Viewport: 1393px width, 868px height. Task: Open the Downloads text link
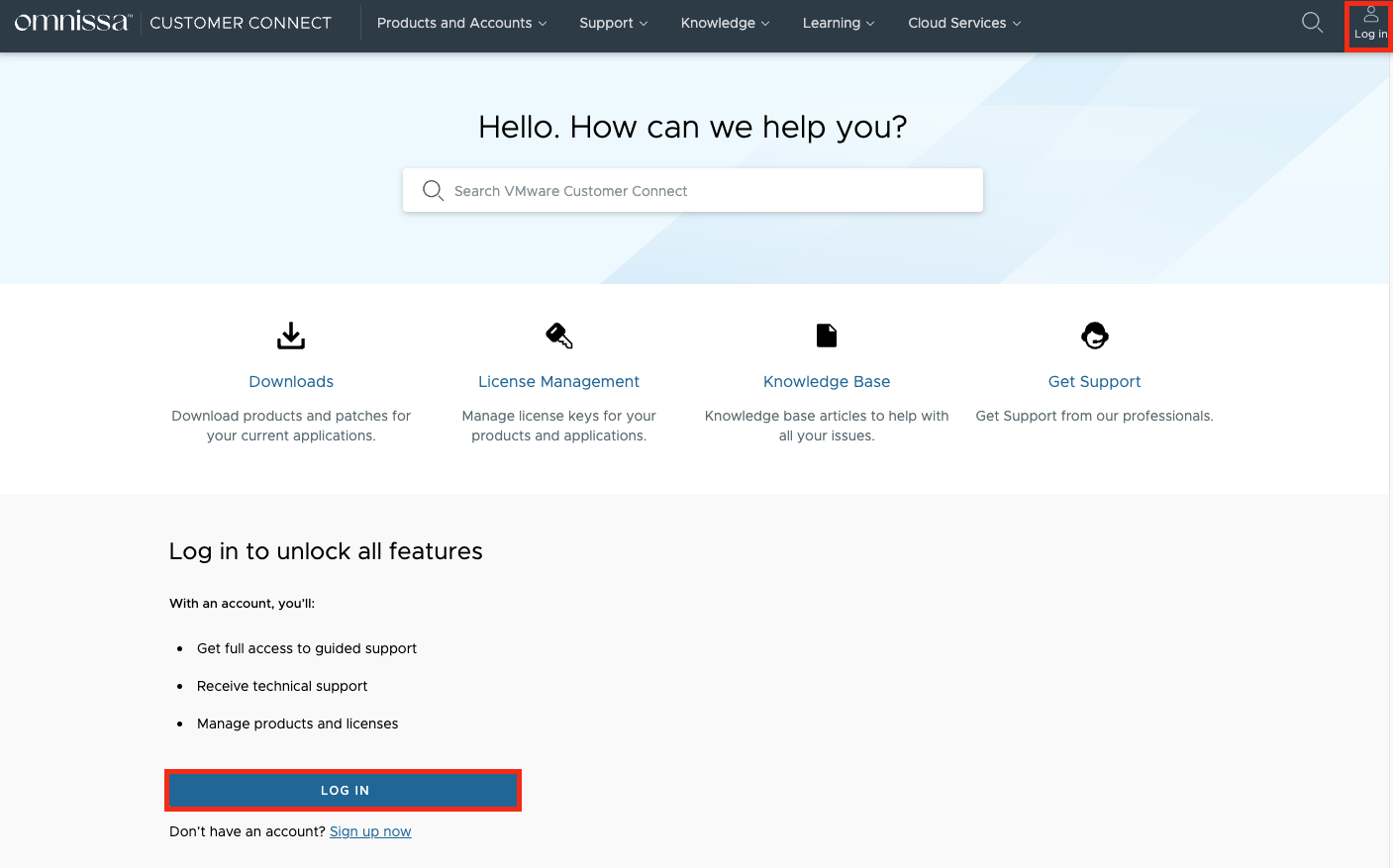tap(291, 381)
